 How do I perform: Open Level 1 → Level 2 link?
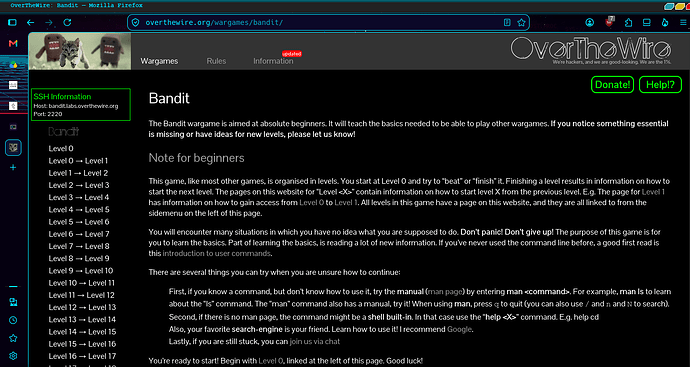[x=78, y=173]
